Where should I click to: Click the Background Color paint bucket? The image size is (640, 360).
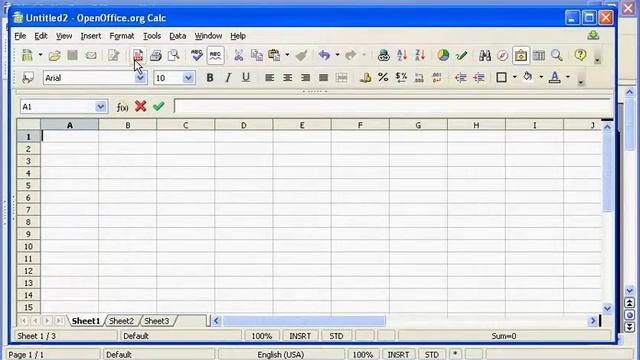click(528, 77)
